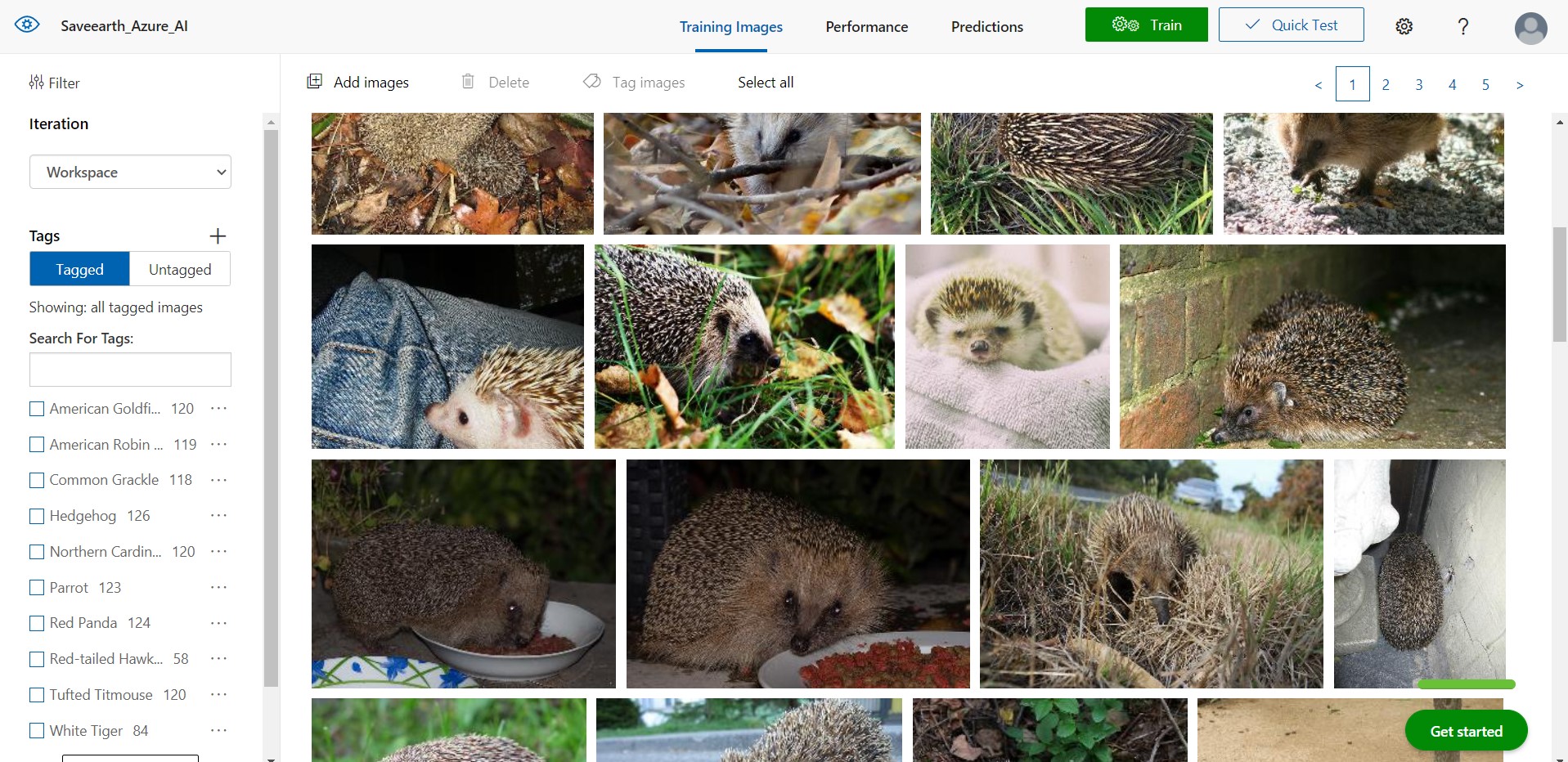Check the Hedgehog tag filter
The image size is (1568, 762).
(x=37, y=516)
